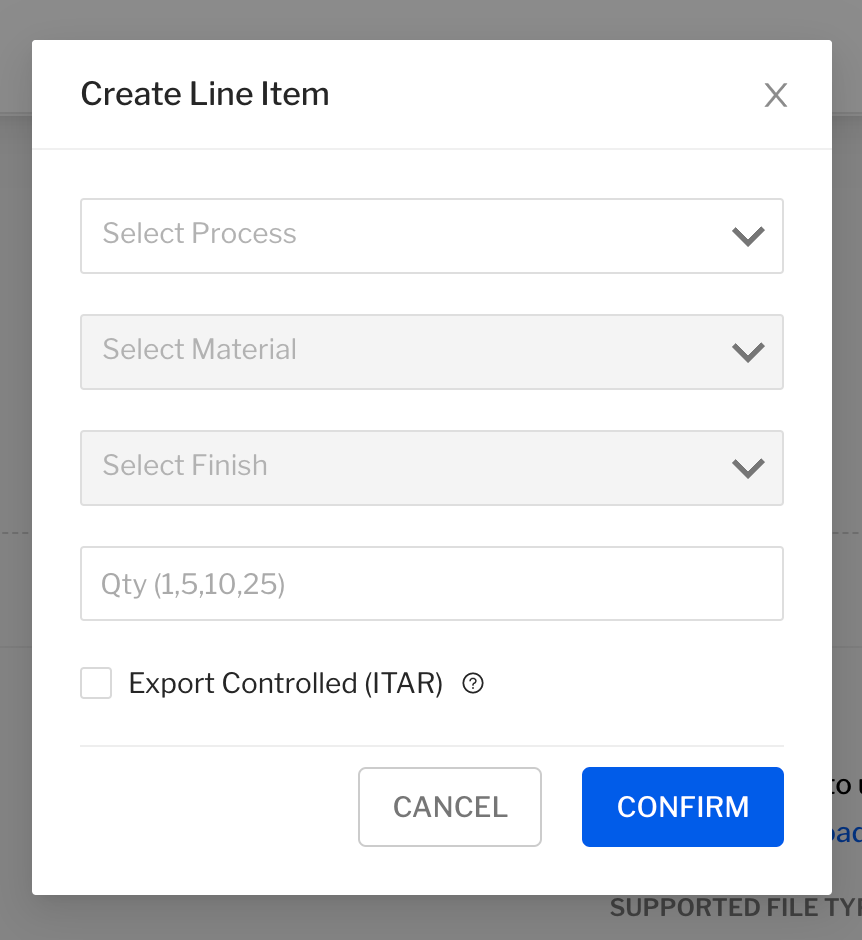Open the Select Finish dropdown

[431, 468]
